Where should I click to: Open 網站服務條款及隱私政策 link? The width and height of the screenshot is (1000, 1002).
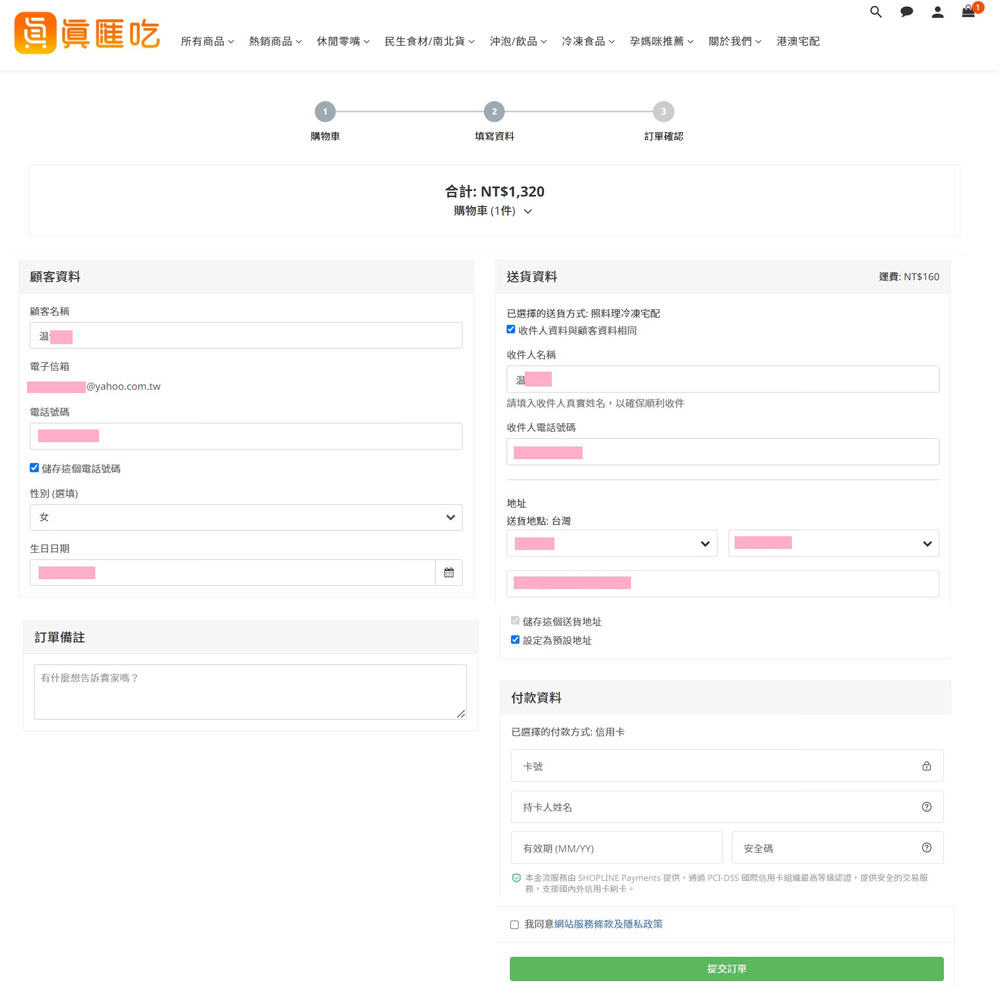[x=608, y=924]
